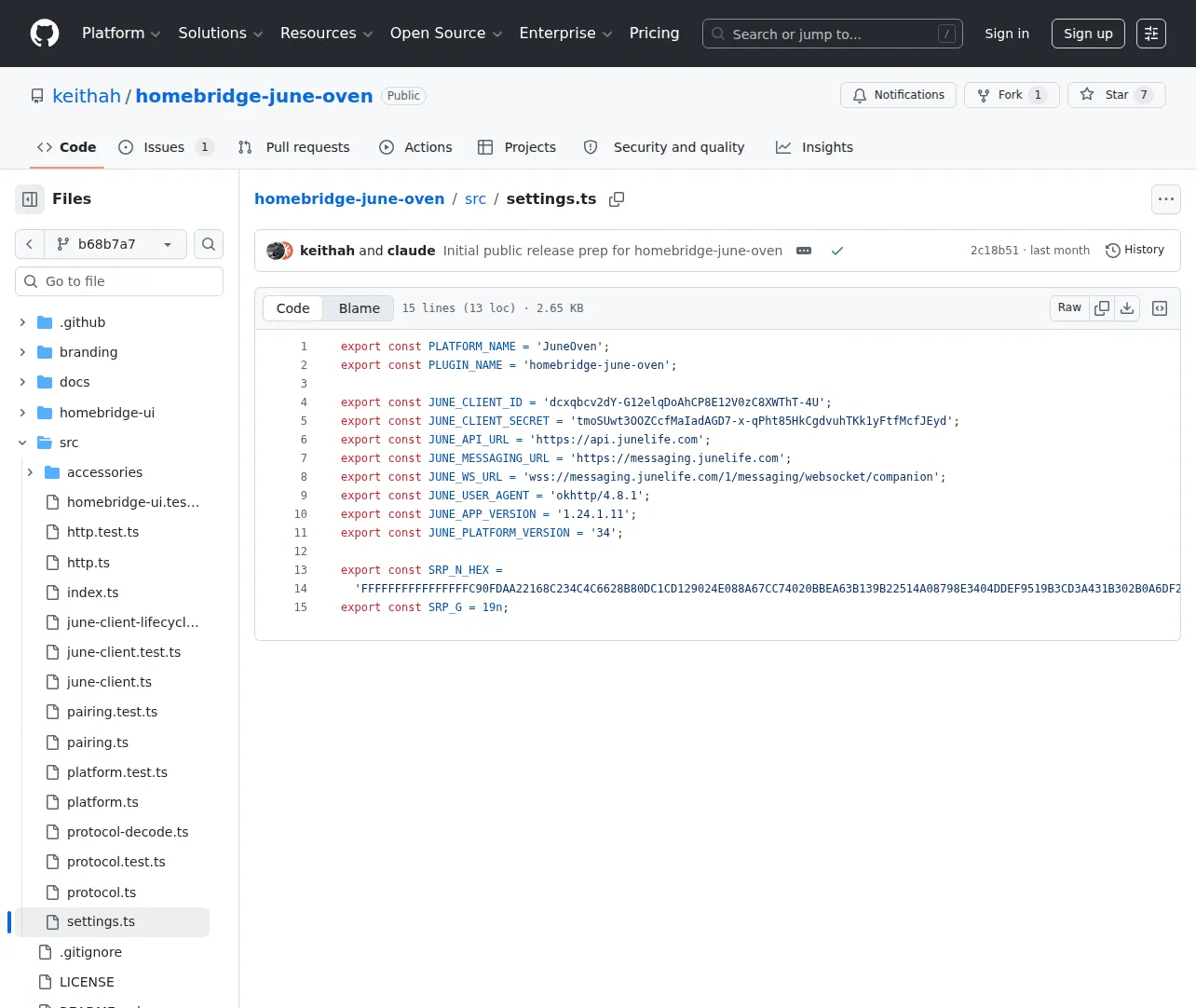
Task: Open protocol.ts in file tree
Action: coord(102,892)
